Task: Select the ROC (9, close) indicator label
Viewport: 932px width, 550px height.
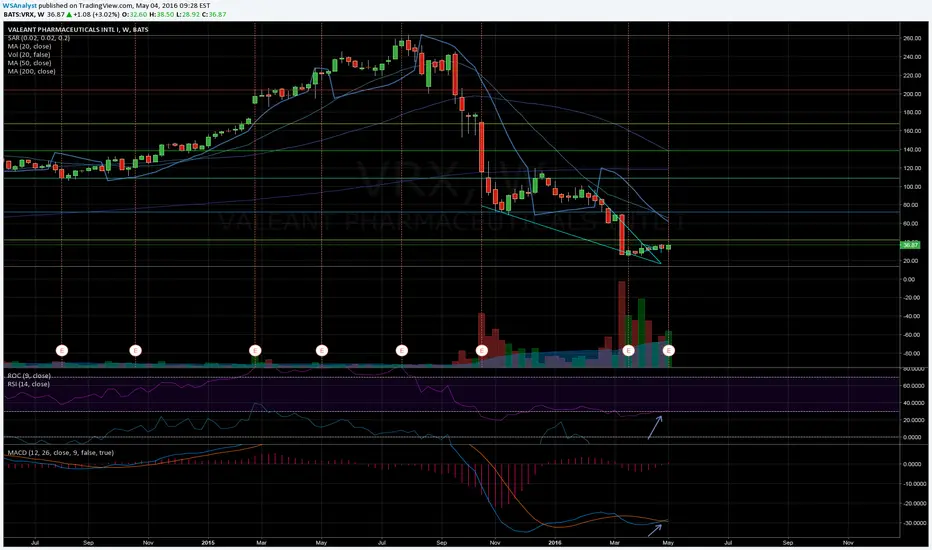Action: (x=29, y=376)
